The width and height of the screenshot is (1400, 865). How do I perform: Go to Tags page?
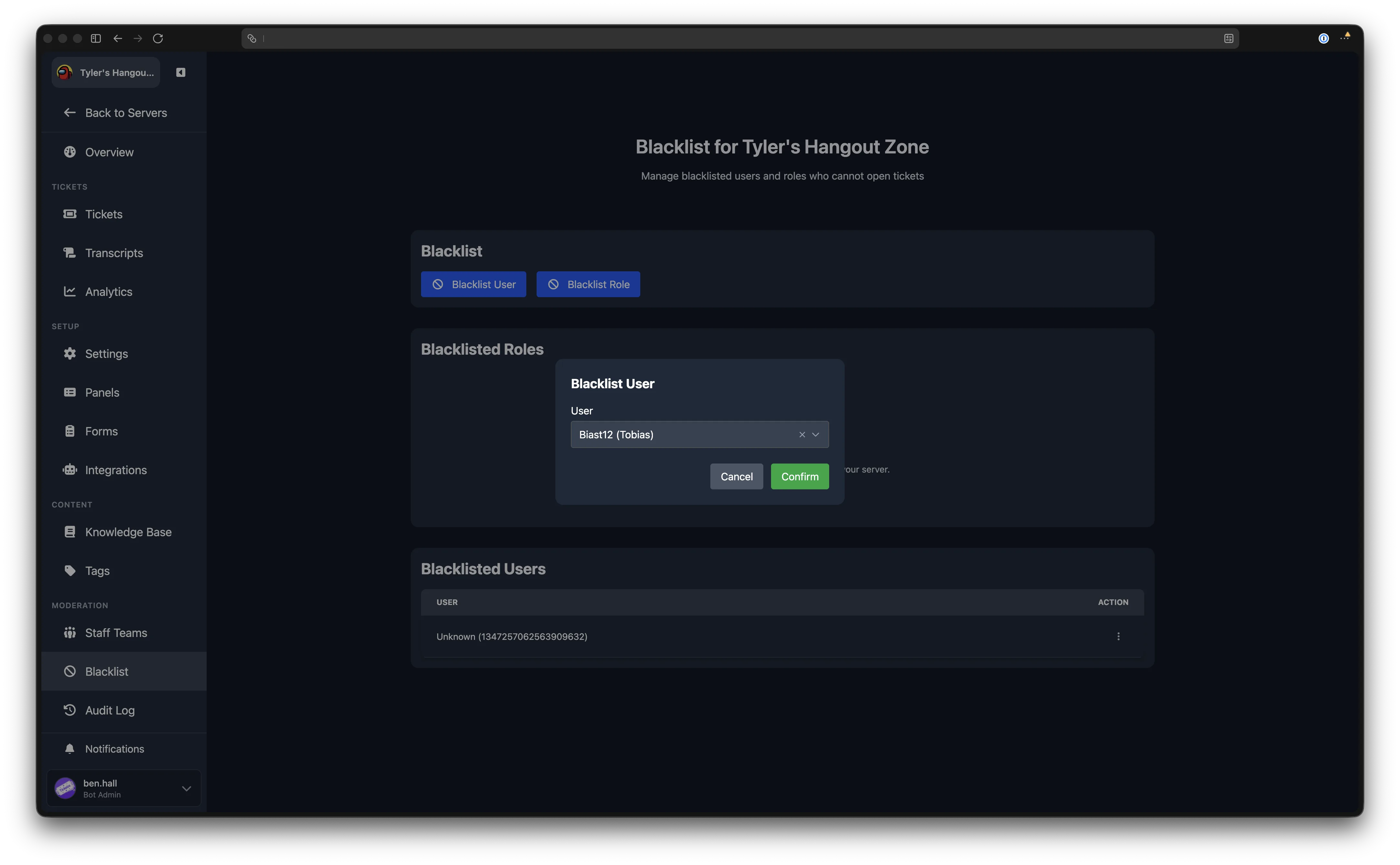tap(124, 571)
